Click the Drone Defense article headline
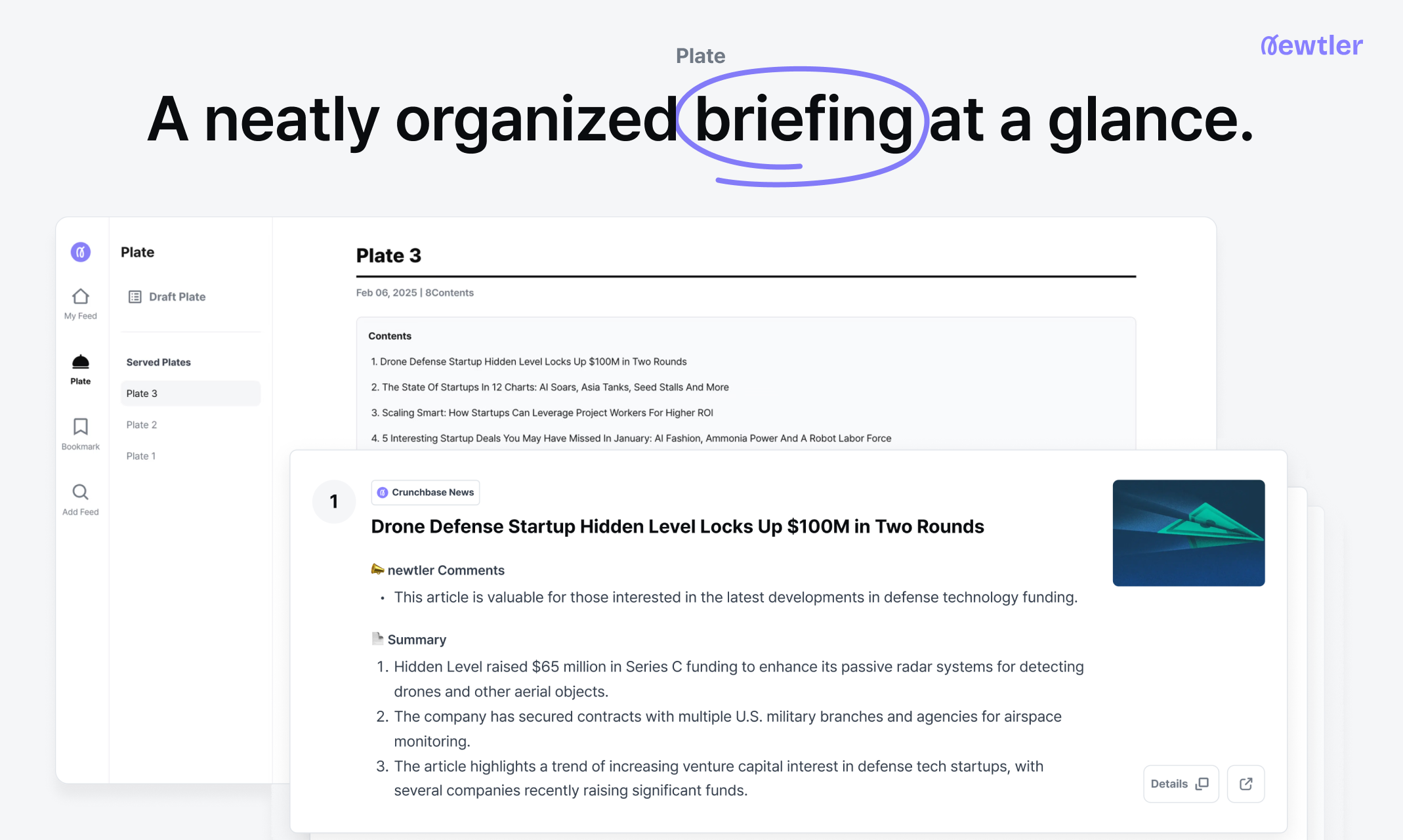This screenshot has height=840, width=1403. tap(677, 526)
